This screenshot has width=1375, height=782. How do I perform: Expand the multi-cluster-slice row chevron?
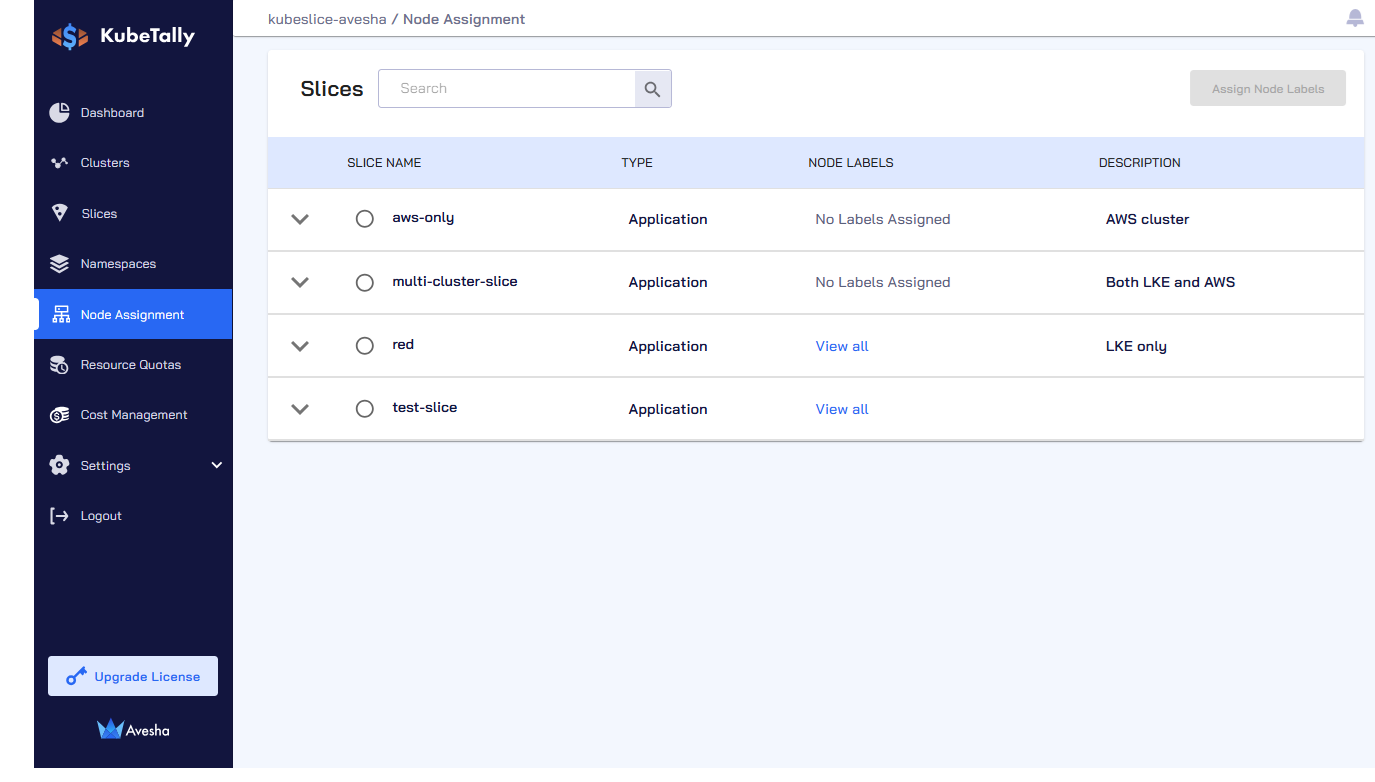pos(300,282)
